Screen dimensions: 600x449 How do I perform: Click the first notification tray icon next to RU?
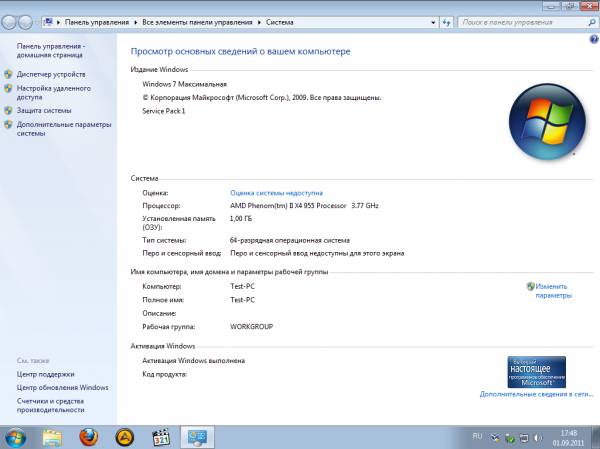[x=496, y=438]
